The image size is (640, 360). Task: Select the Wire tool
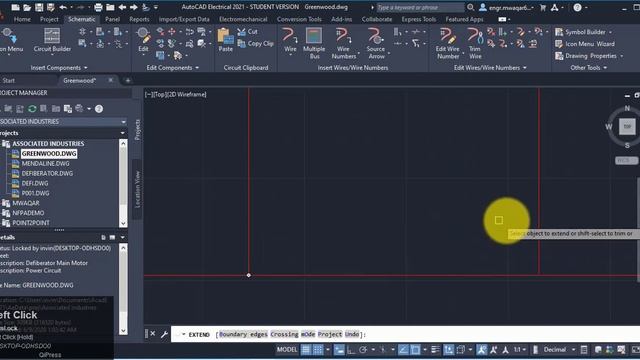pos(290,40)
